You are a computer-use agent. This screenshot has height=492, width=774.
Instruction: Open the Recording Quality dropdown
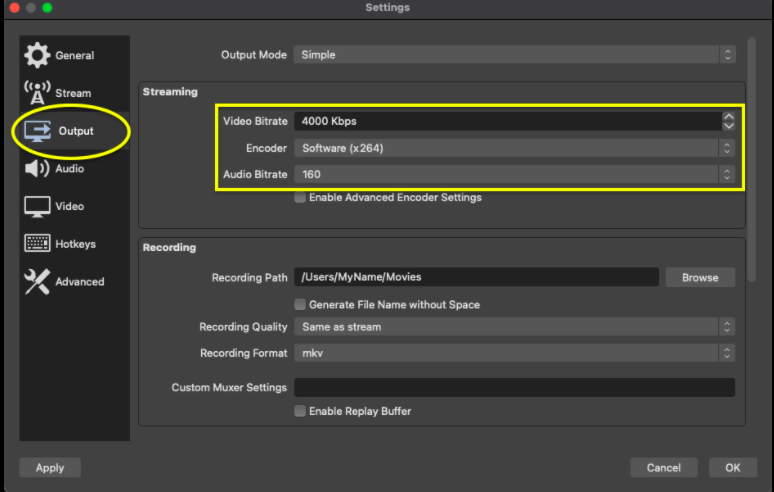pyautogui.click(x=514, y=327)
